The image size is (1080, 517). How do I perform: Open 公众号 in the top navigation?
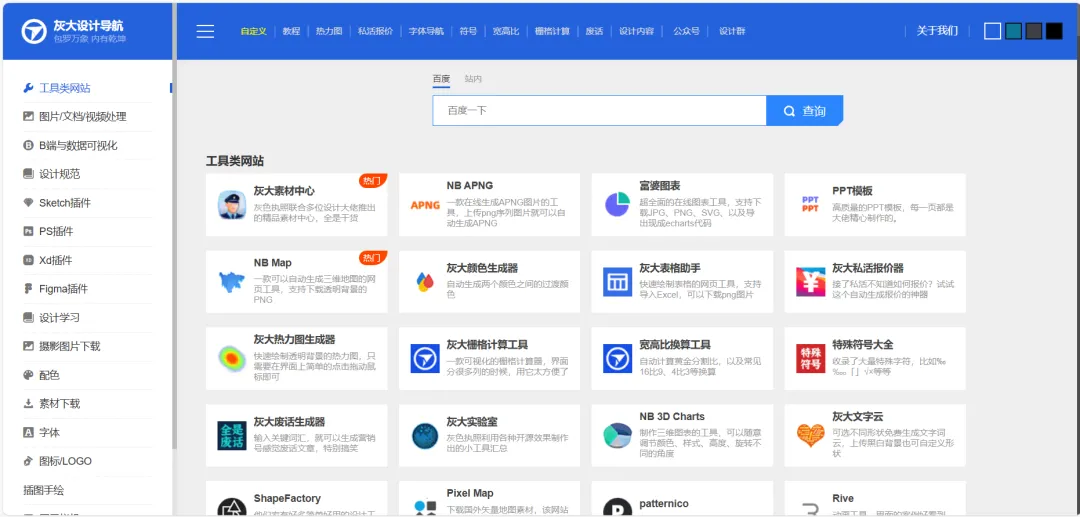click(687, 31)
